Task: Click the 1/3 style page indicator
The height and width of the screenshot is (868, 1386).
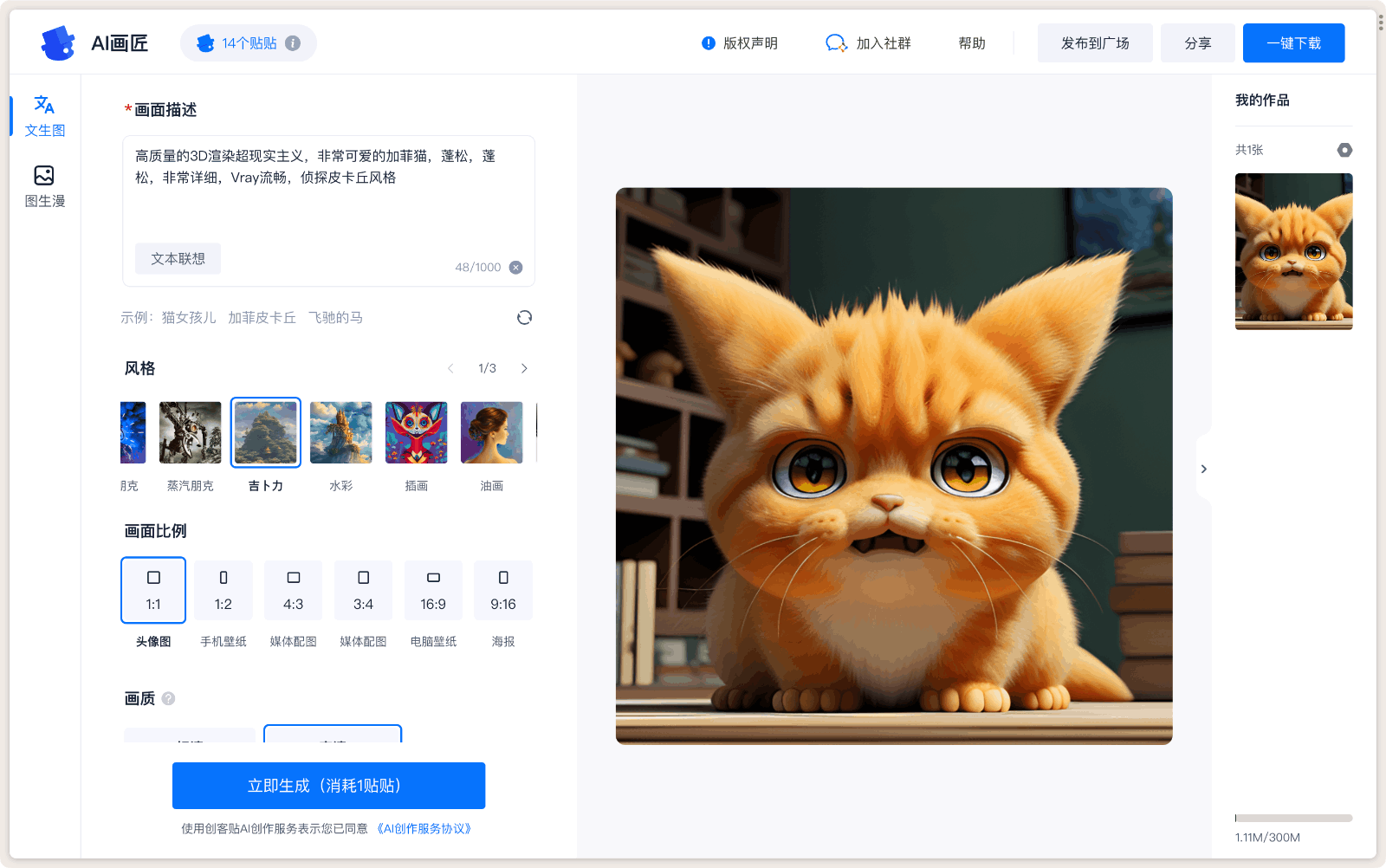Action: [488, 368]
